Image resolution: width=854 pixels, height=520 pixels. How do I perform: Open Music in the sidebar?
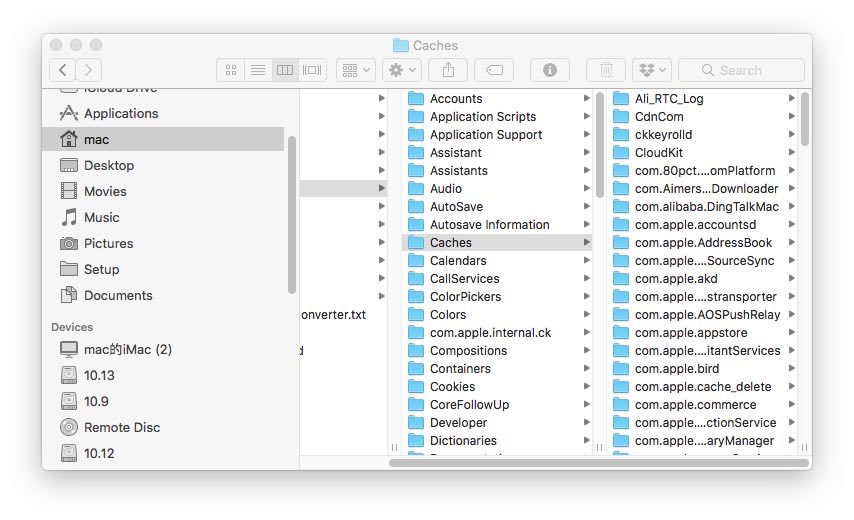[163, 217]
